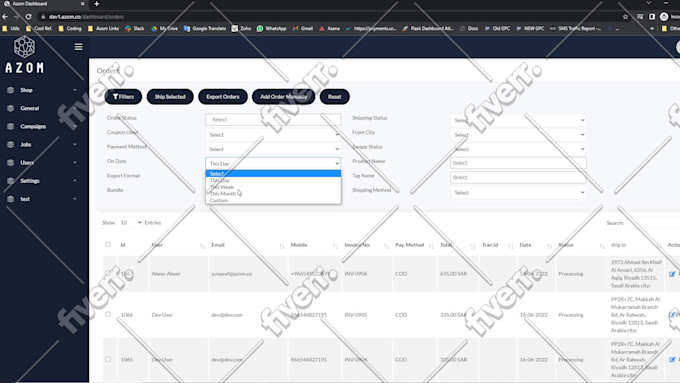Collapse the On Date dropdown
Screen dimensions: 680x383
tap(273, 164)
